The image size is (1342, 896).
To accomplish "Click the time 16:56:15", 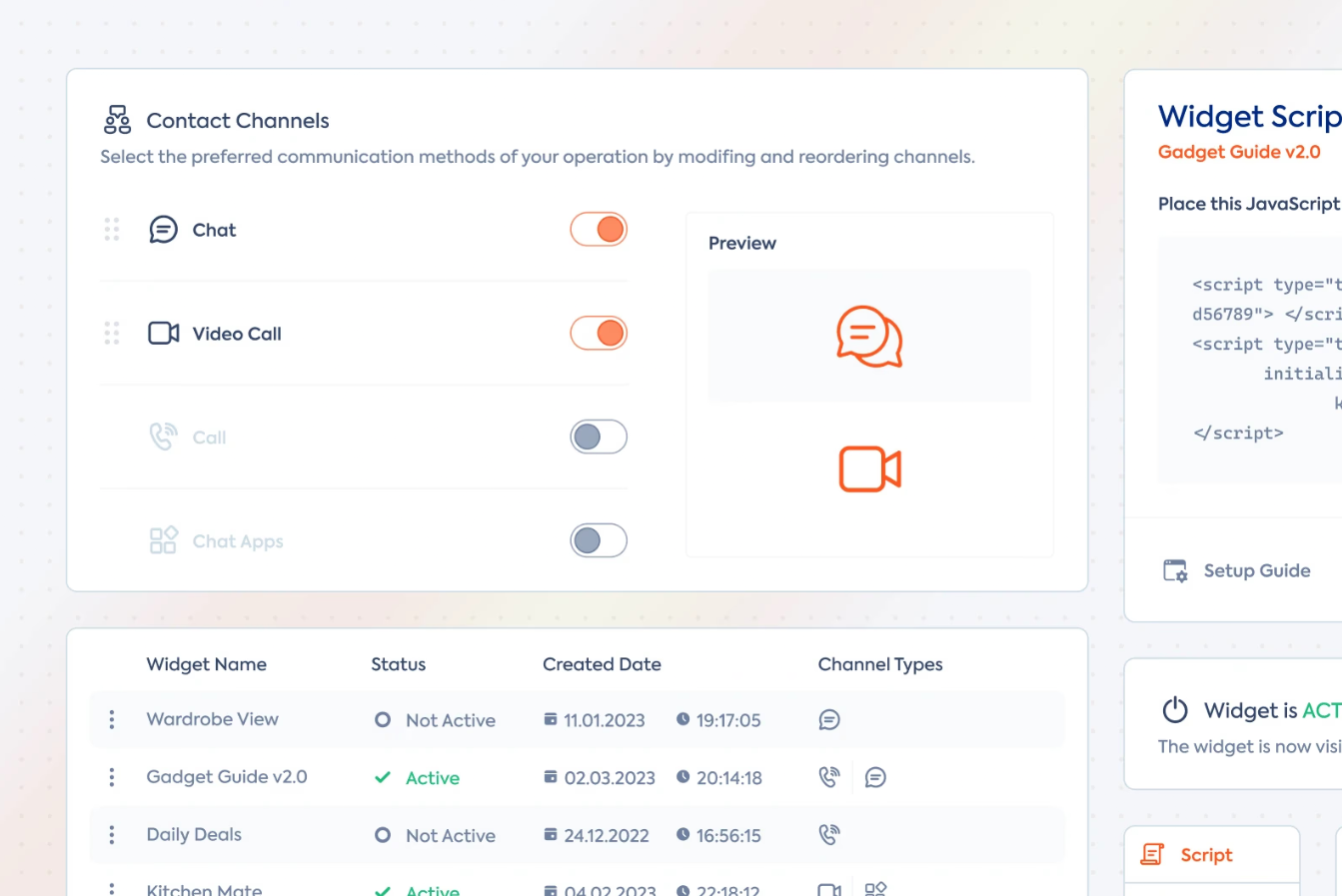I will (x=728, y=836).
